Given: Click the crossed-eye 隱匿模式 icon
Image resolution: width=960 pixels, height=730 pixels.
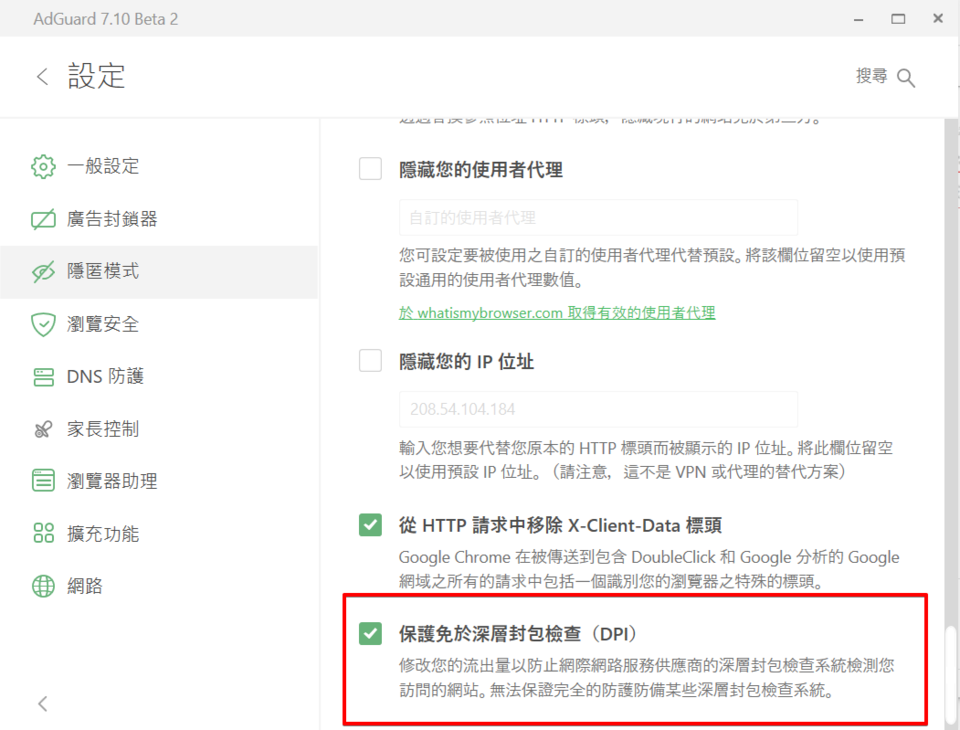Looking at the screenshot, I should click(43, 272).
